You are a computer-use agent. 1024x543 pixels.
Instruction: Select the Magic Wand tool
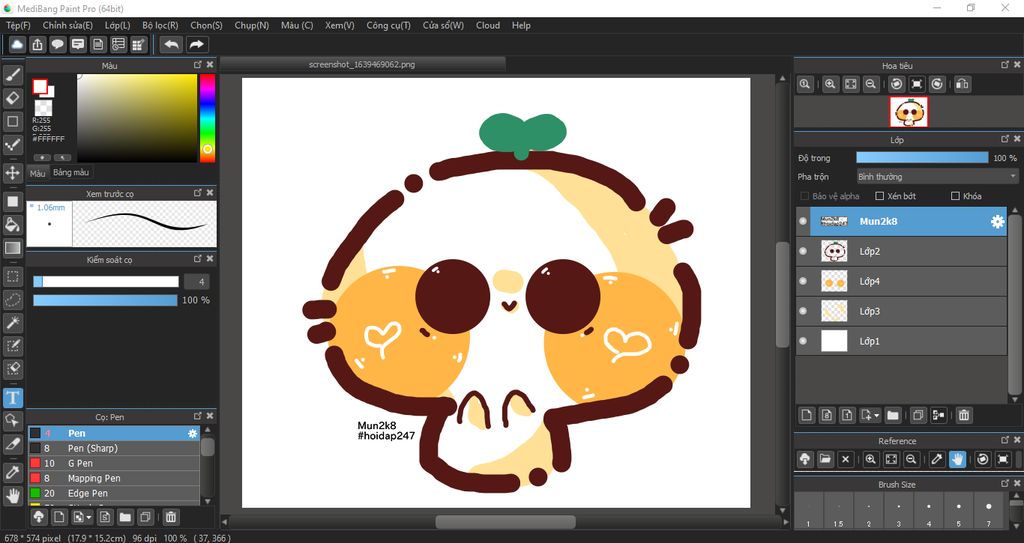[12, 322]
